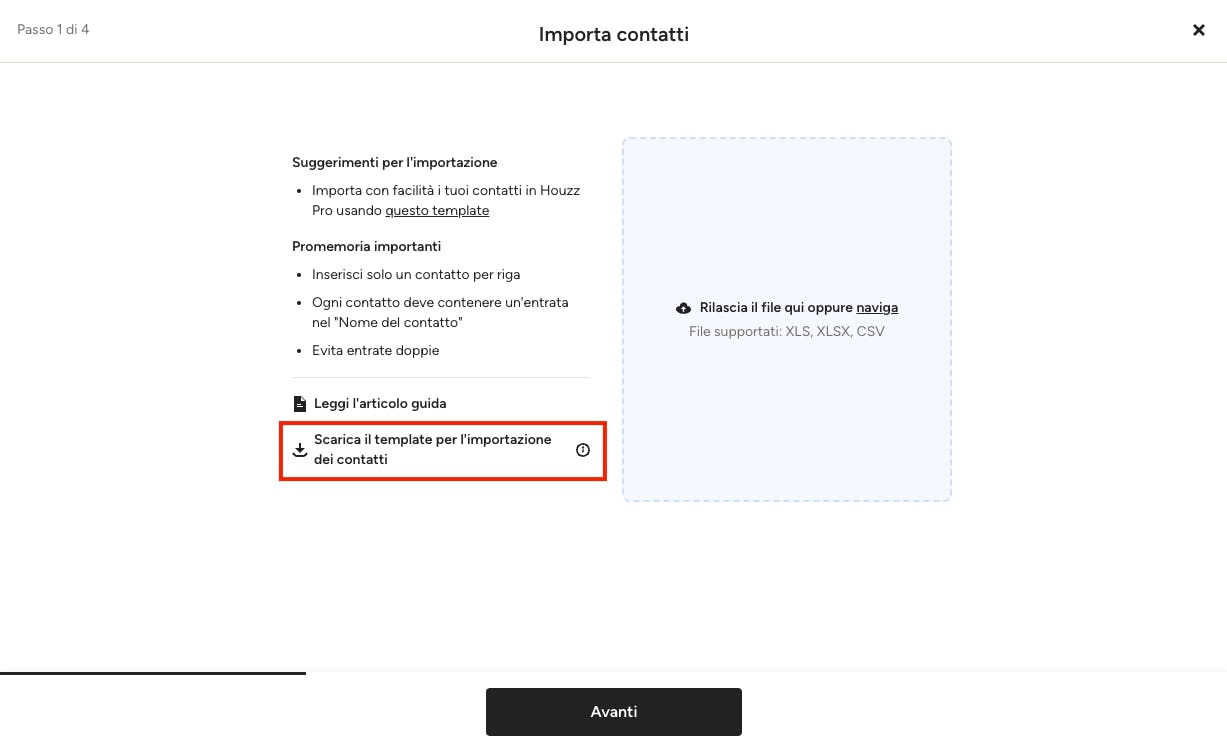
Task: Click "File supportati: XLS, XLSX, CSV" text
Action: [x=787, y=331]
